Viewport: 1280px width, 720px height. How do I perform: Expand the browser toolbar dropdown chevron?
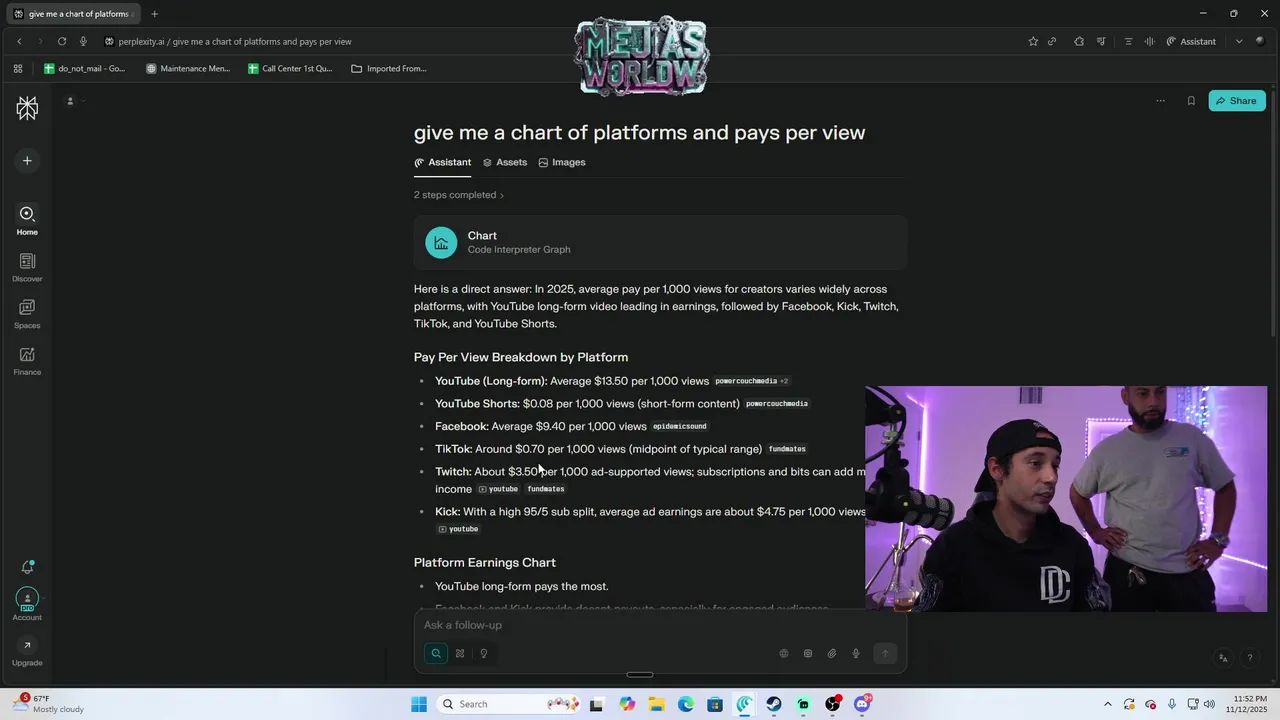pos(1239,41)
